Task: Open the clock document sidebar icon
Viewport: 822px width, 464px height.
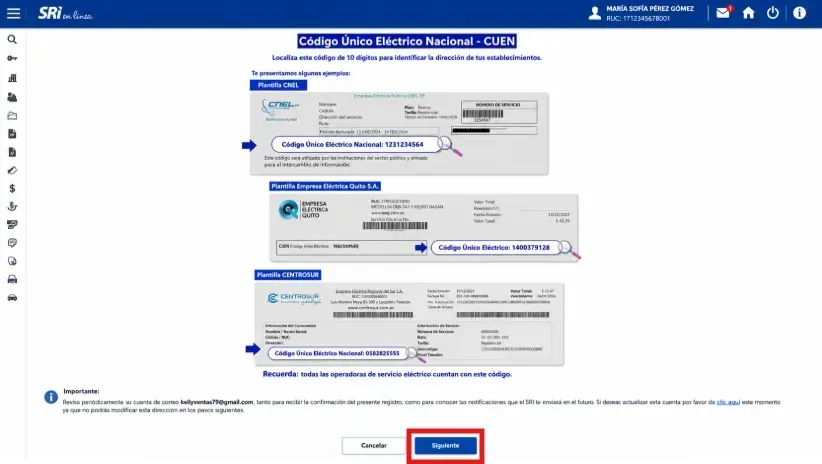Action: (12, 261)
